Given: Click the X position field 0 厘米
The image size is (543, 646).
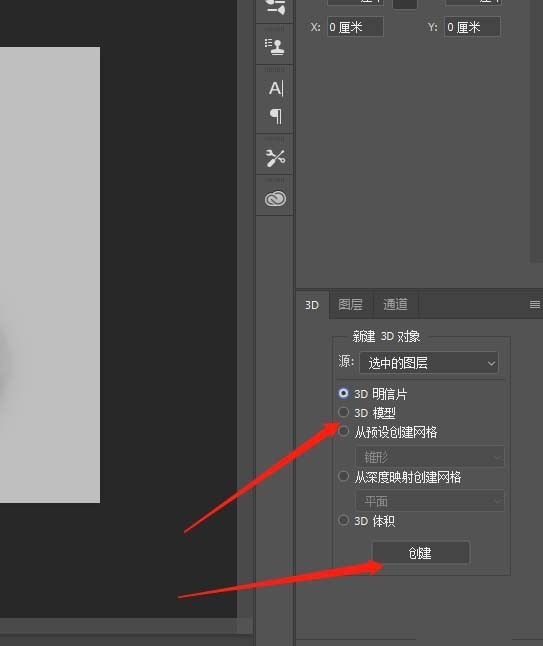Looking at the screenshot, I should click(x=355, y=27).
